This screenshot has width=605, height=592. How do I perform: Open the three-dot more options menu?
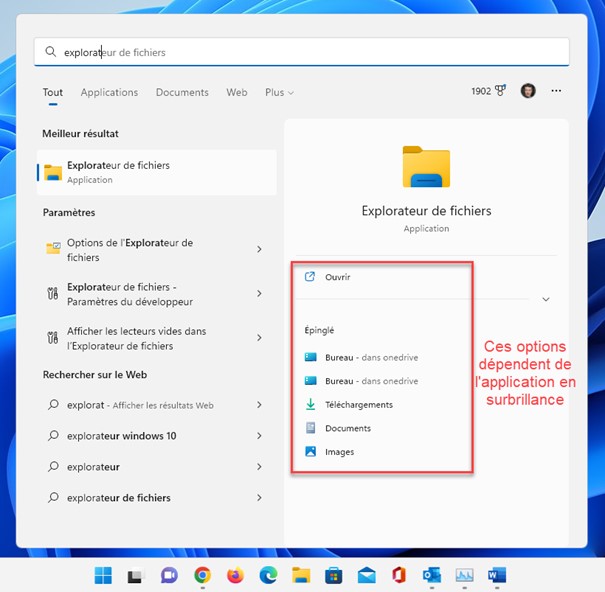[x=556, y=91]
